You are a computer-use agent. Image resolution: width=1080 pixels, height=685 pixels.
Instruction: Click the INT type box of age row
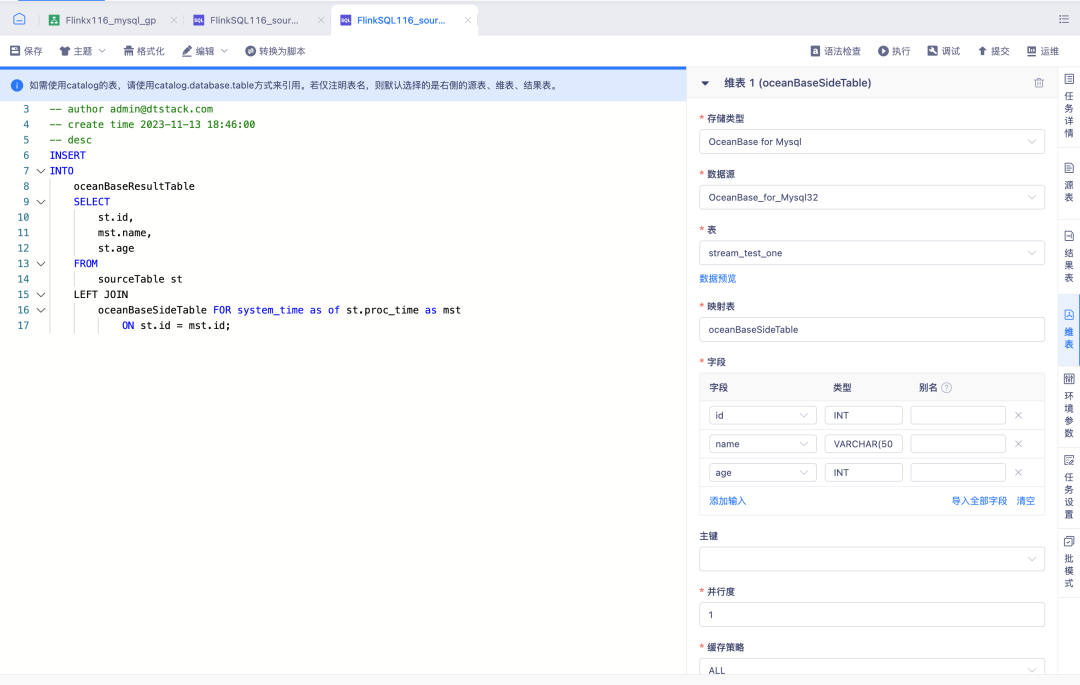point(864,472)
